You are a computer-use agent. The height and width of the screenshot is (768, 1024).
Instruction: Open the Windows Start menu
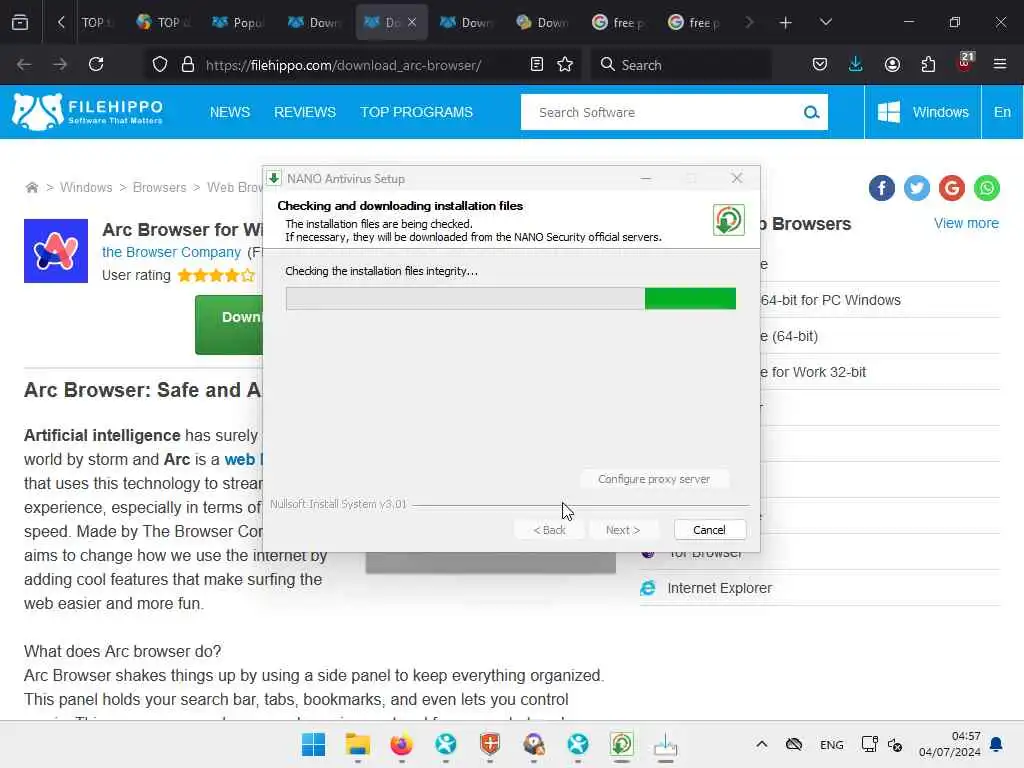pos(313,744)
